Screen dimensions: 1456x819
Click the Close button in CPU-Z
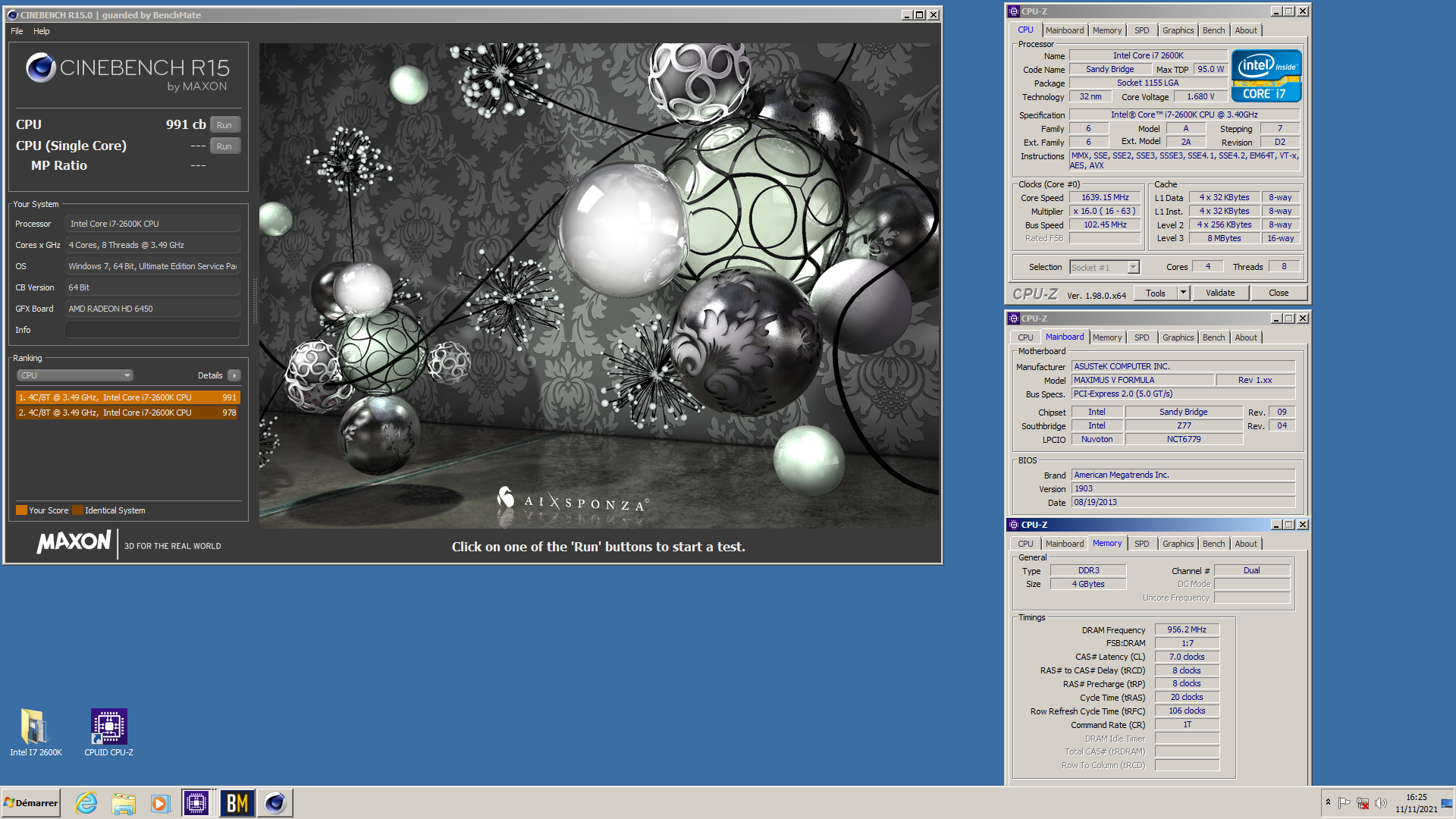[1279, 293]
